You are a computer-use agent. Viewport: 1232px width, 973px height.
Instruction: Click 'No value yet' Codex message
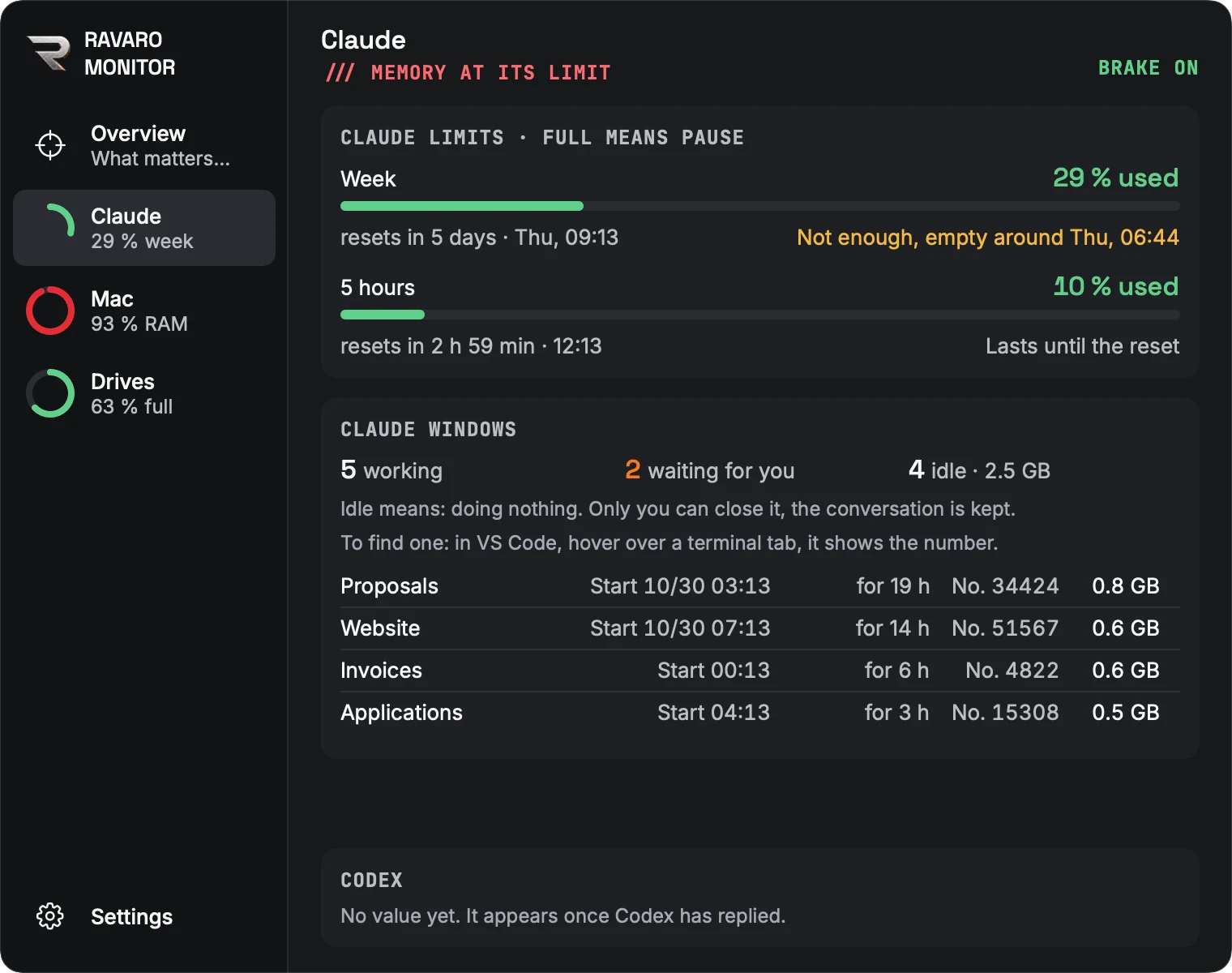tap(563, 915)
